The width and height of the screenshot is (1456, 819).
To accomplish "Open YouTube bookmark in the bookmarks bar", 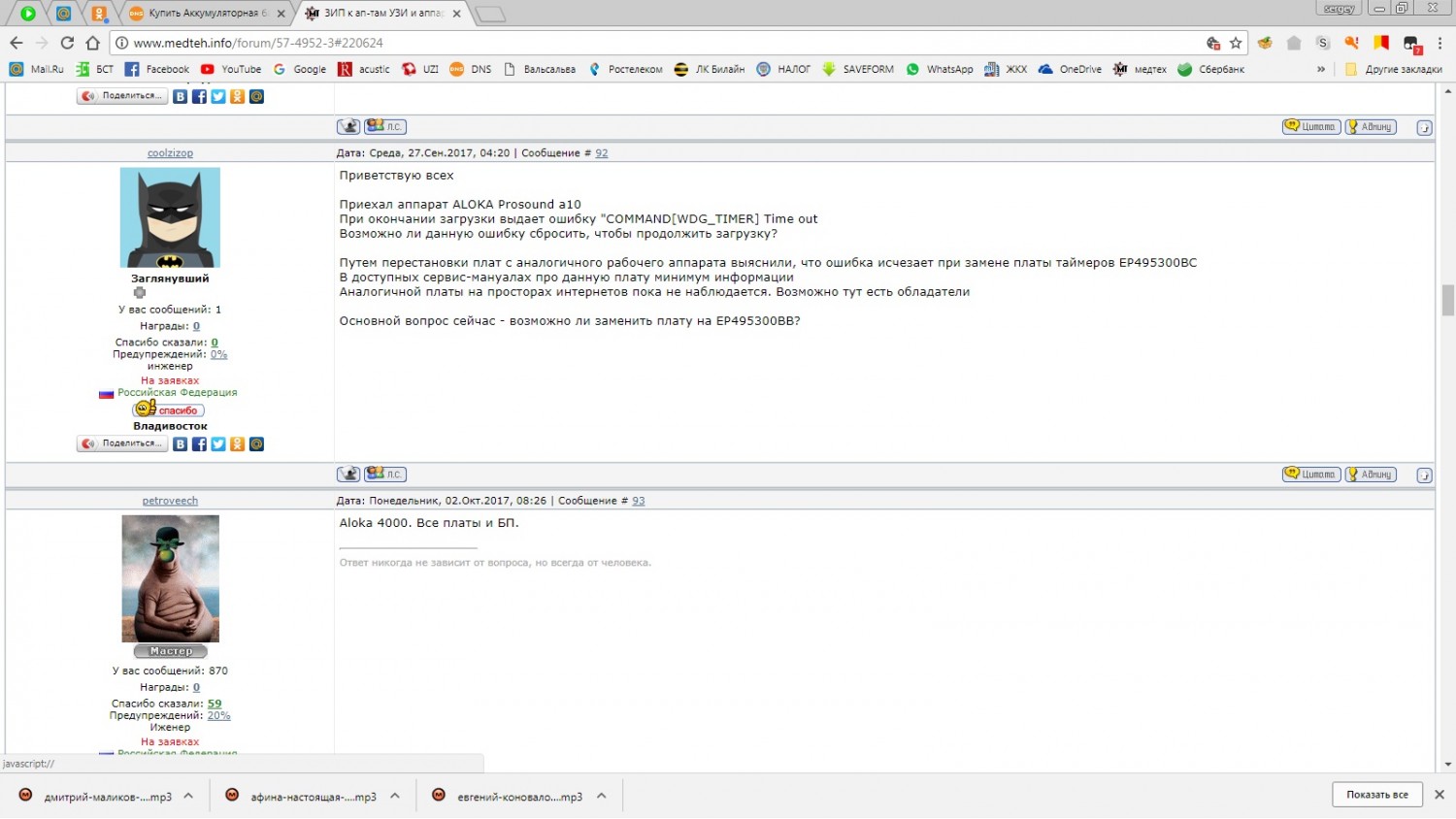I will click(231, 69).
